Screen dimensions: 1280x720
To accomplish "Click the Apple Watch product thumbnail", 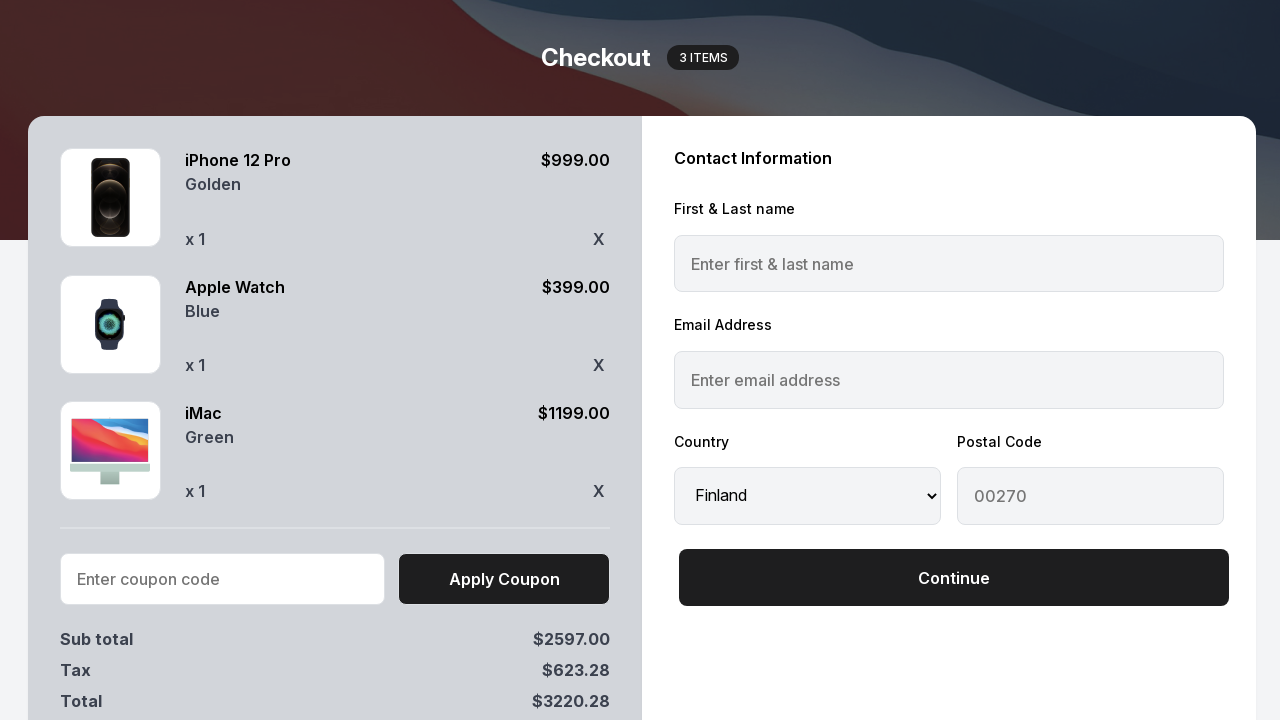I will pos(110,324).
